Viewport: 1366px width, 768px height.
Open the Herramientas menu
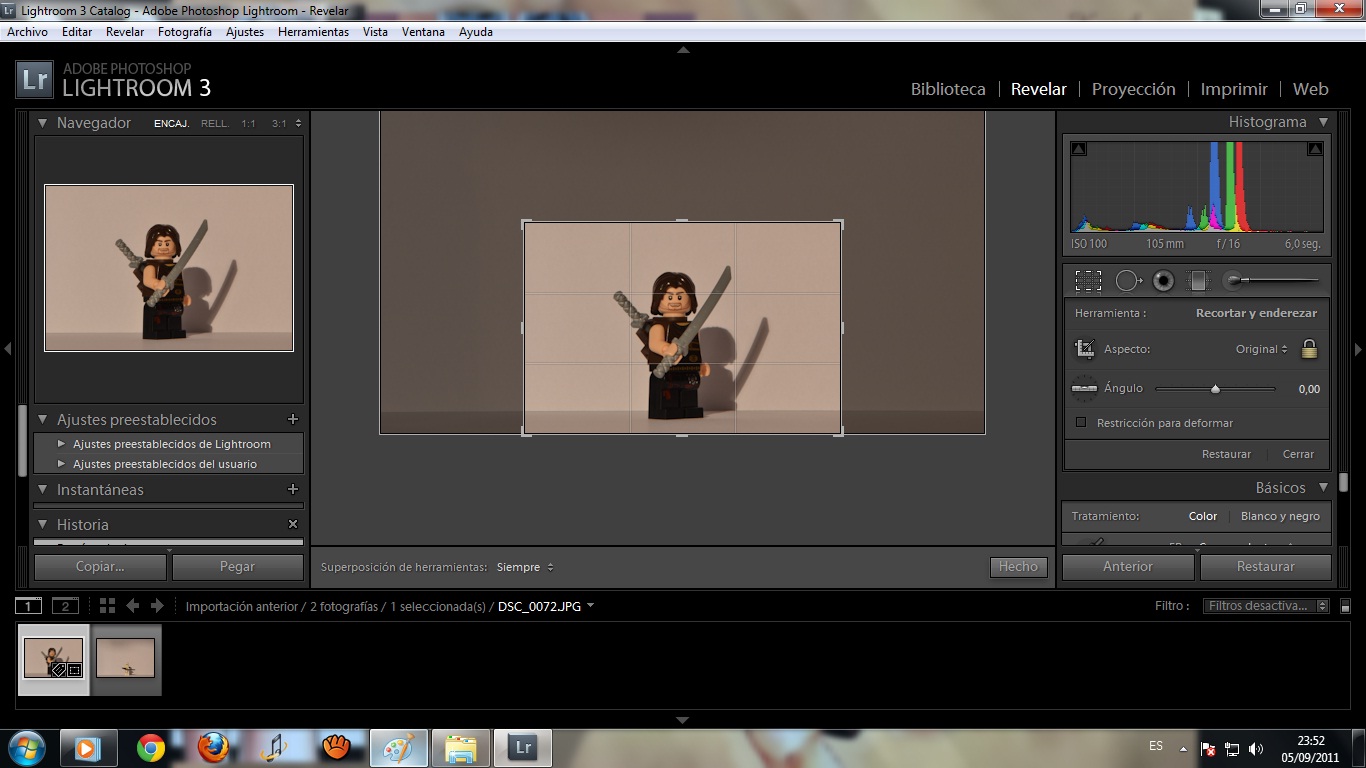click(x=313, y=32)
